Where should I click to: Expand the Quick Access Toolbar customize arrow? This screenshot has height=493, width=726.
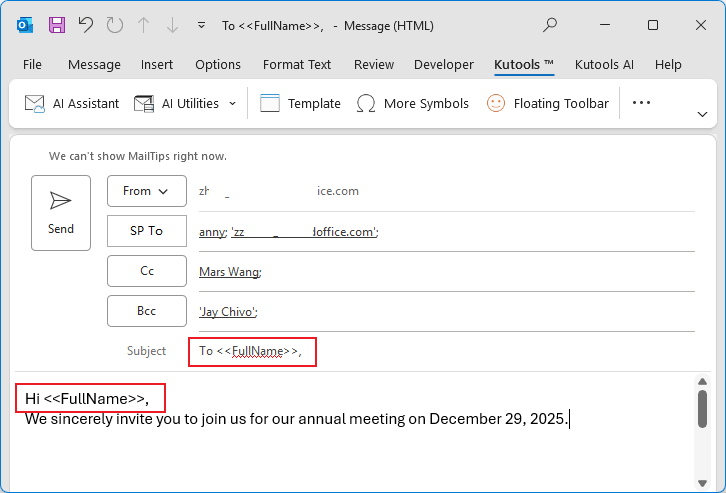pyautogui.click(x=202, y=25)
